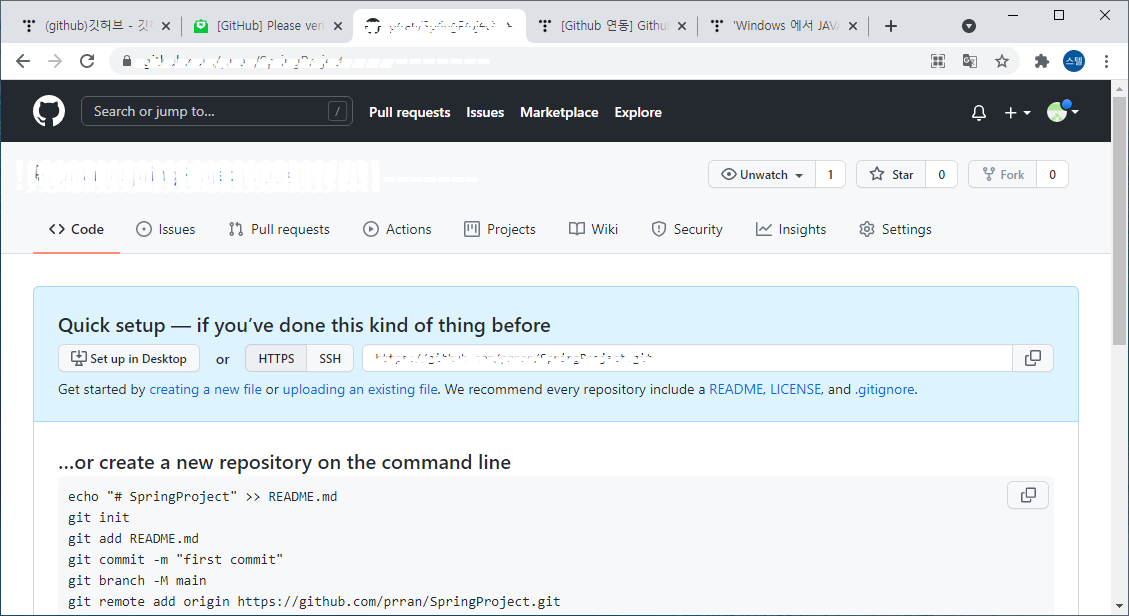Image resolution: width=1129 pixels, height=616 pixels.
Task: Open the Security tab
Action: [x=687, y=229]
